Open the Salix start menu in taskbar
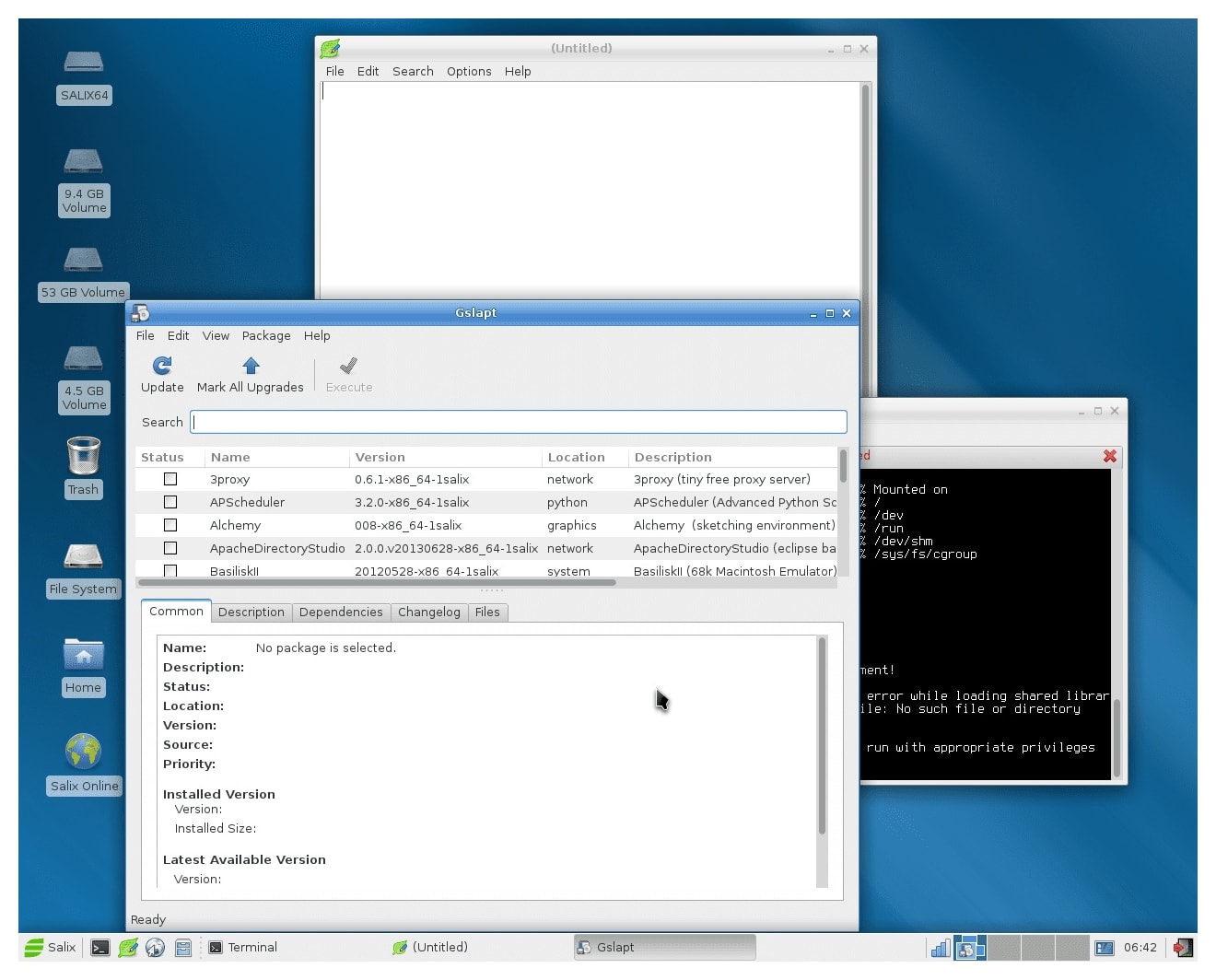 [x=51, y=947]
